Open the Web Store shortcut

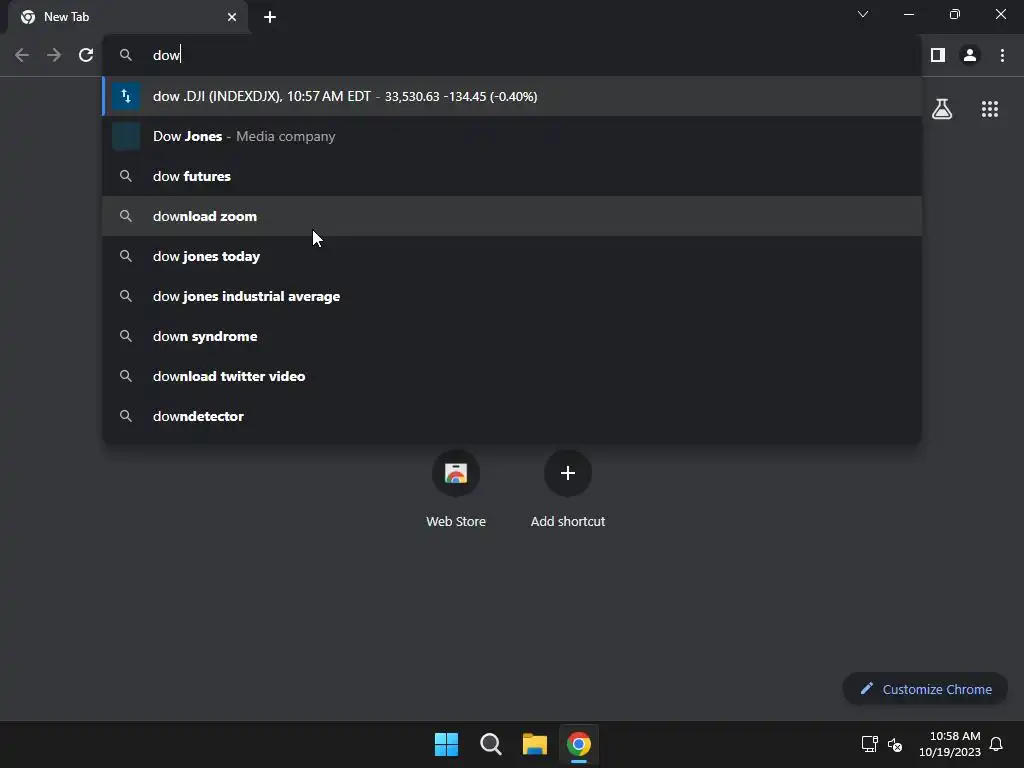click(x=456, y=490)
